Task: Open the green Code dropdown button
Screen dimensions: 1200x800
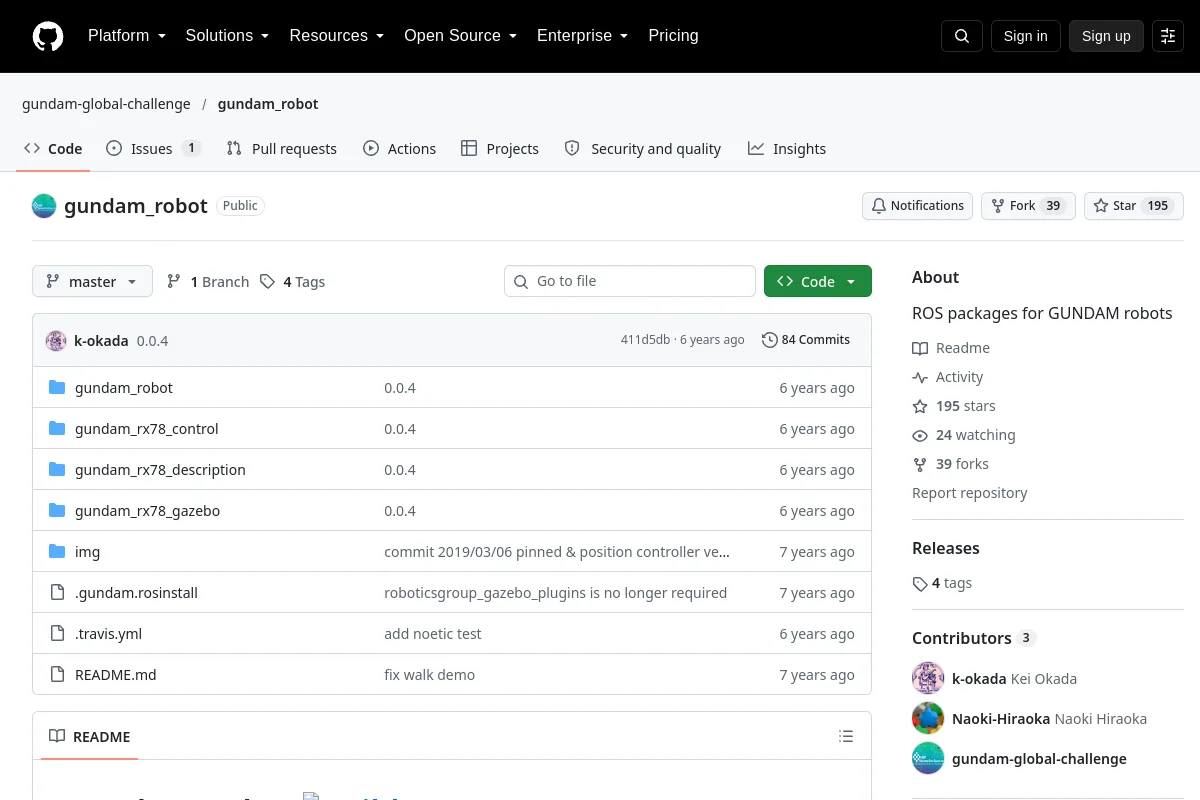Action: 818,282
